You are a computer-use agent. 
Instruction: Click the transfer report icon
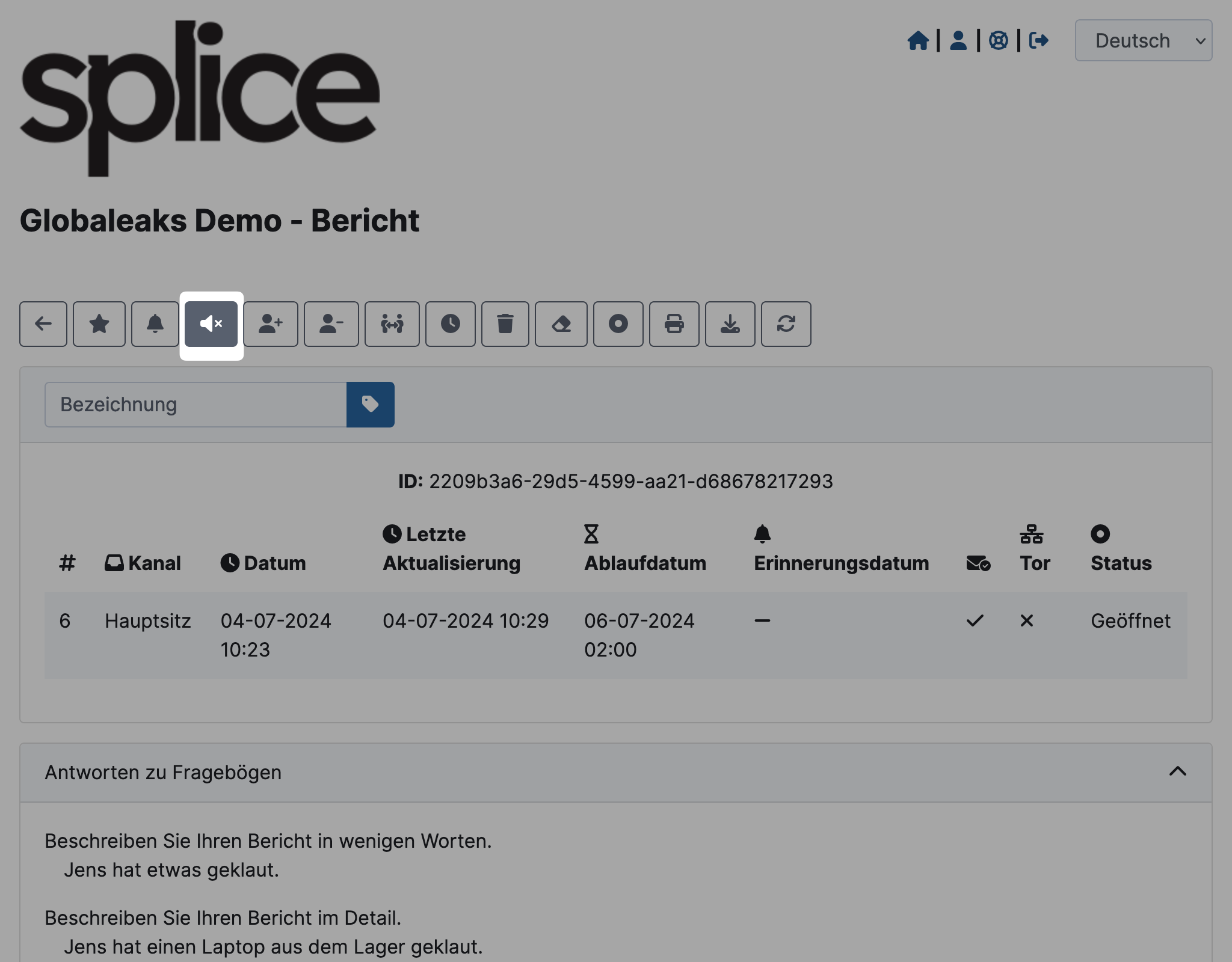pos(391,324)
